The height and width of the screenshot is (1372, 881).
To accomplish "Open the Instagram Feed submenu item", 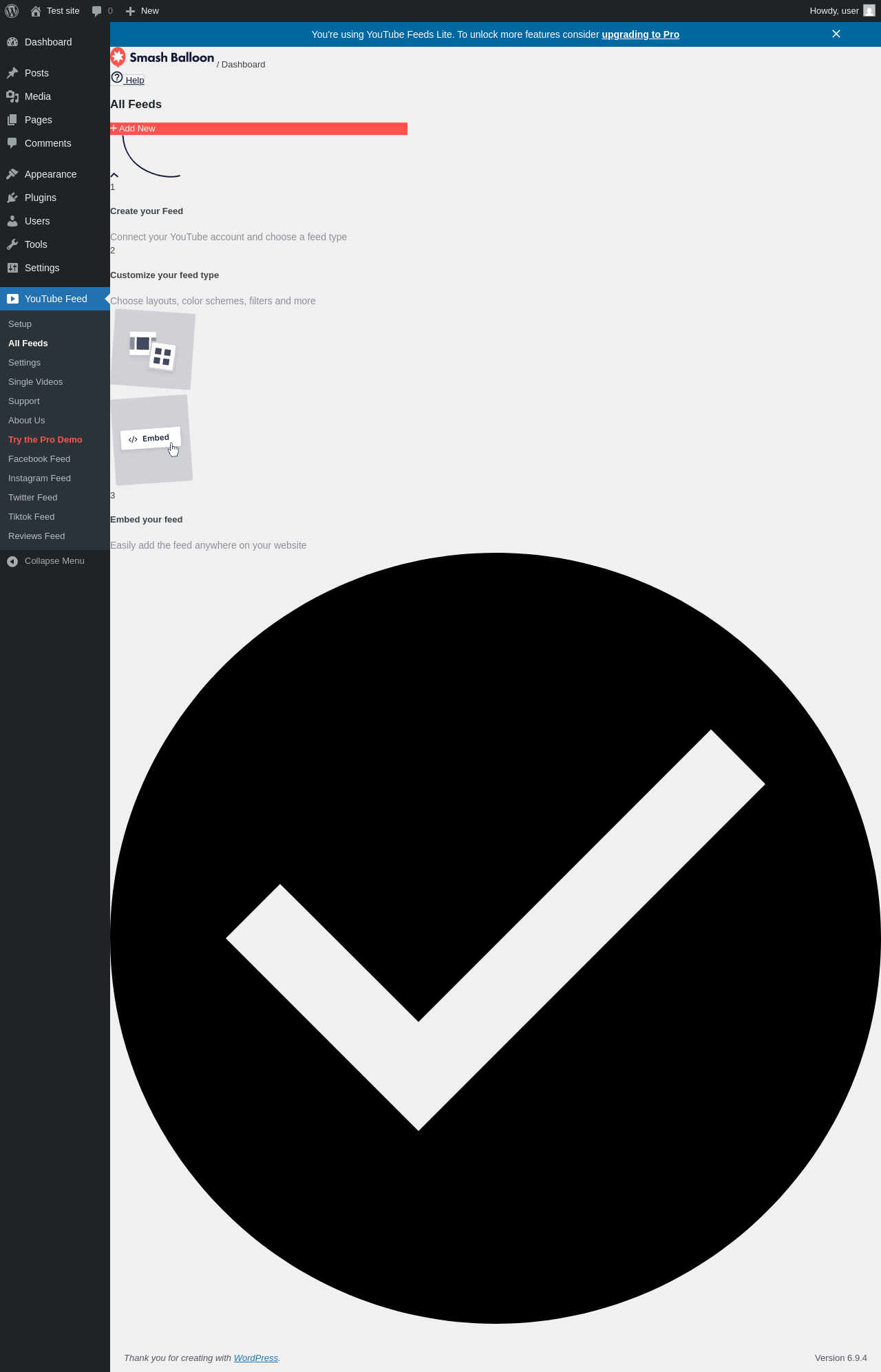I will [39, 478].
